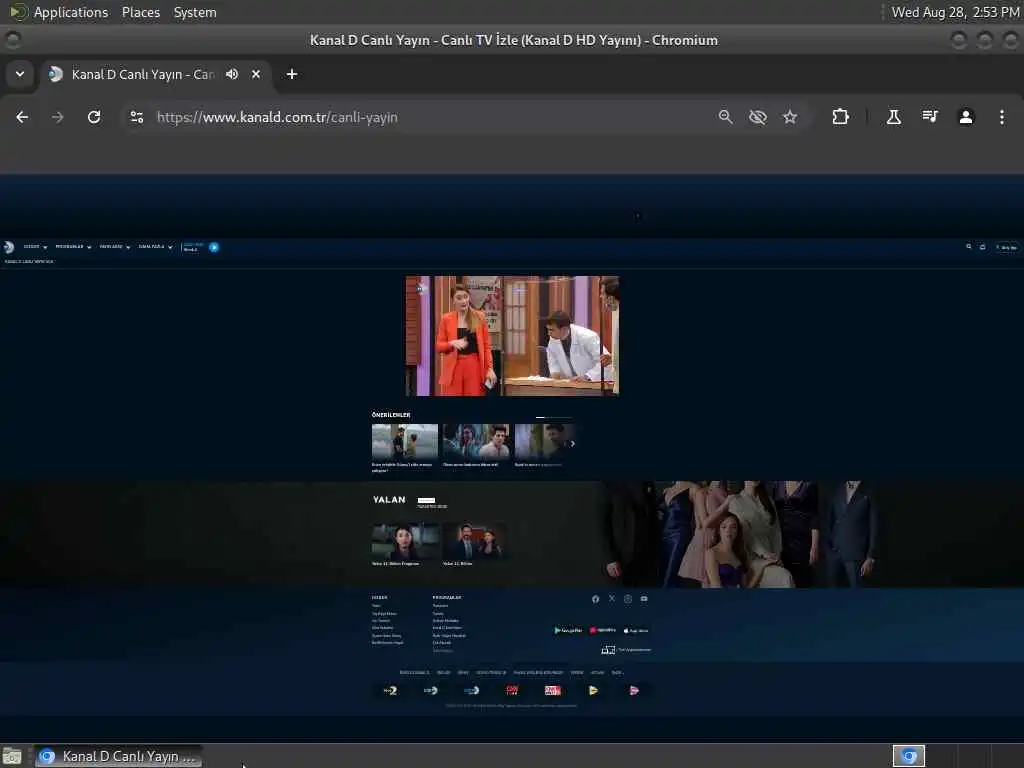The height and width of the screenshot is (768, 1024).
Task: Click the AppGallery store badge
Action: [x=603, y=630]
